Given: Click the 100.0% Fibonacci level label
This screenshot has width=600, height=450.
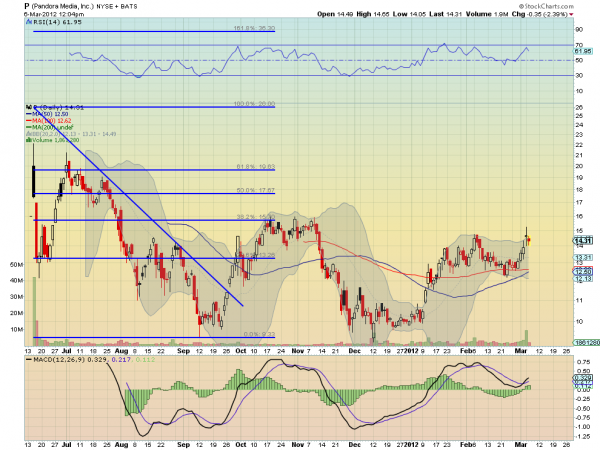Looking at the screenshot, I should (254, 104).
